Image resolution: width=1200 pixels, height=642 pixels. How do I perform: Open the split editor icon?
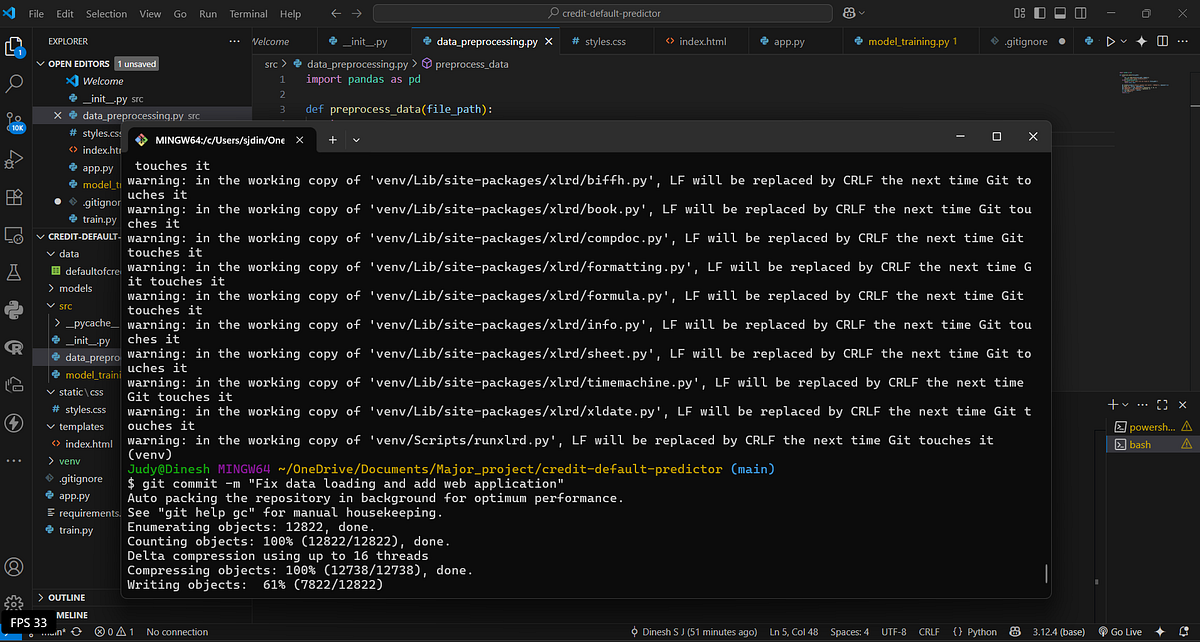[1162, 41]
